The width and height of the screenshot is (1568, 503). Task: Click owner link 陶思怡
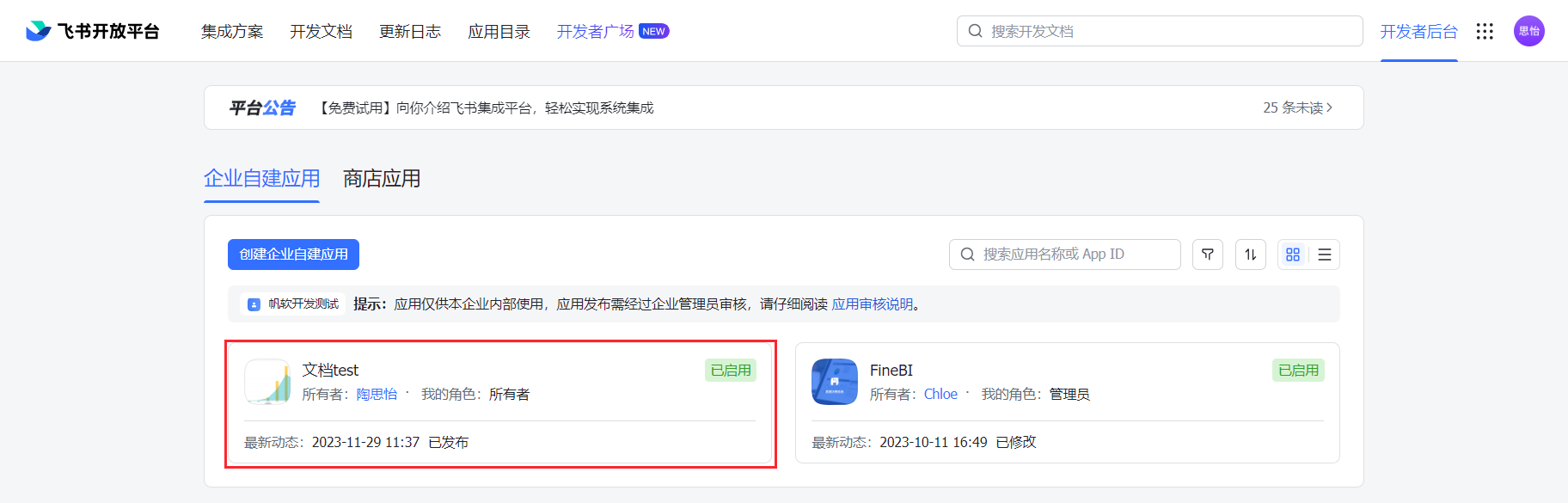(x=377, y=394)
